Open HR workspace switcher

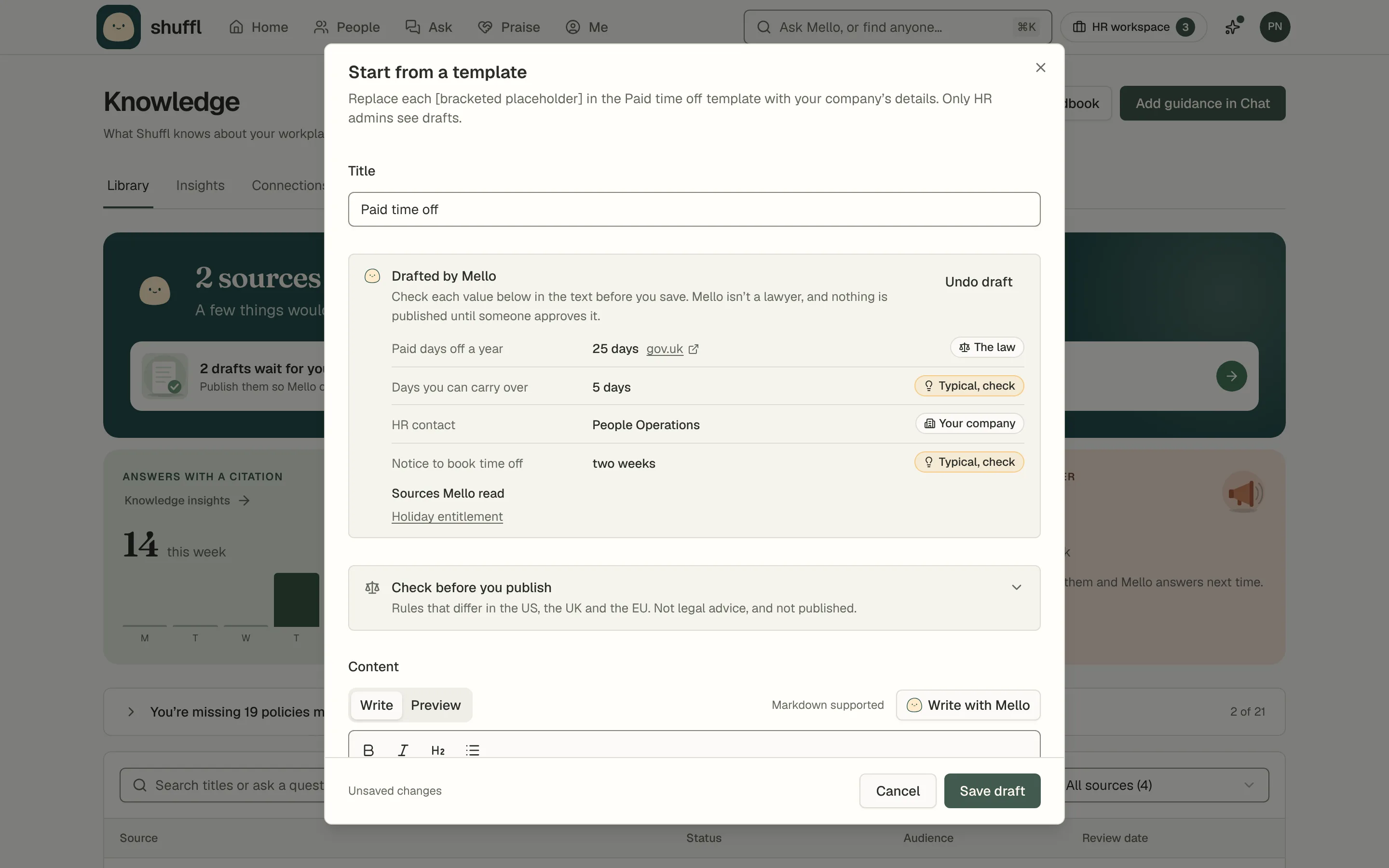pyautogui.click(x=1133, y=27)
